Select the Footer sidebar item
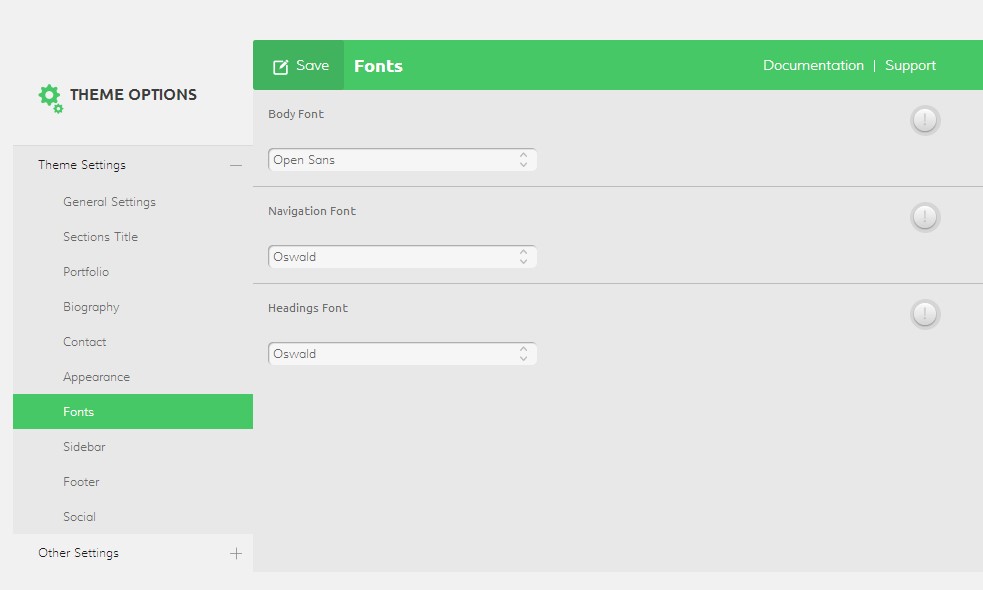 point(81,482)
